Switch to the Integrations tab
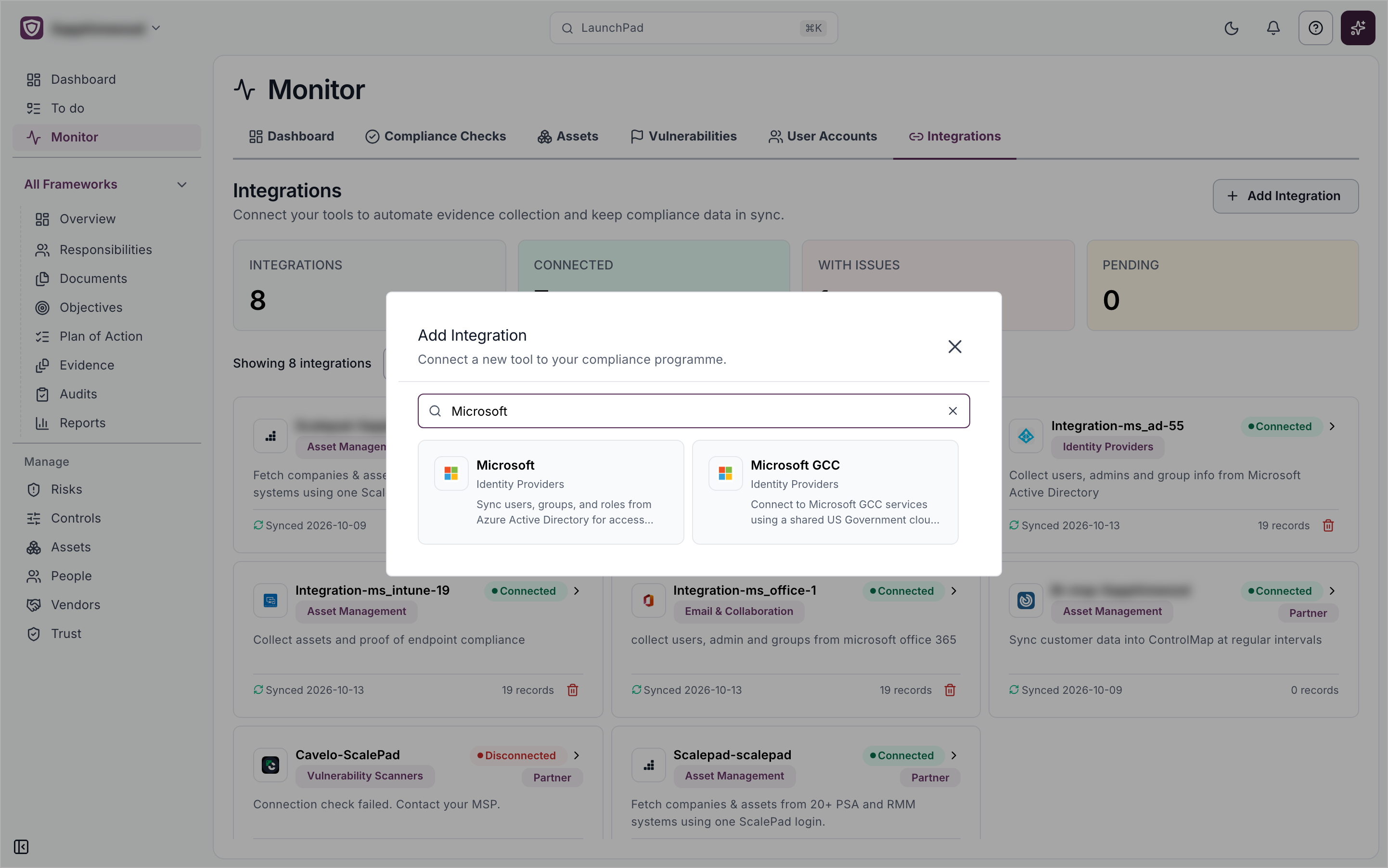Image resolution: width=1388 pixels, height=868 pixels. tap(954, 137)
